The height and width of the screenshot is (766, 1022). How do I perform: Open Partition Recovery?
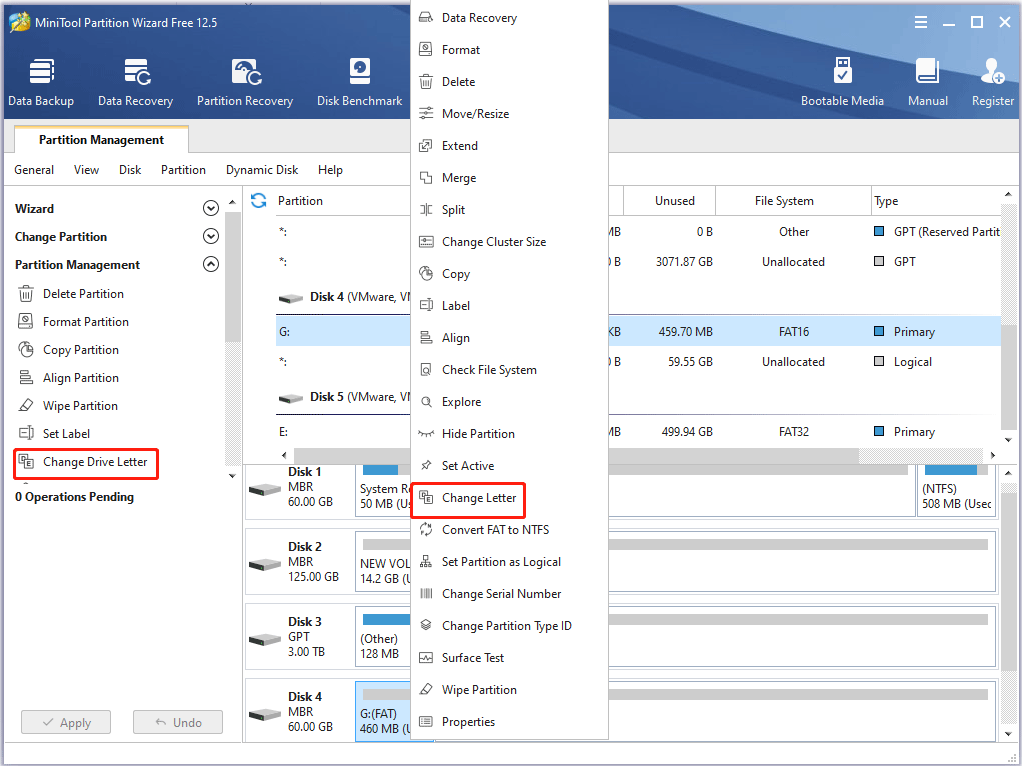pyautogui.click(x=245, y=80)
